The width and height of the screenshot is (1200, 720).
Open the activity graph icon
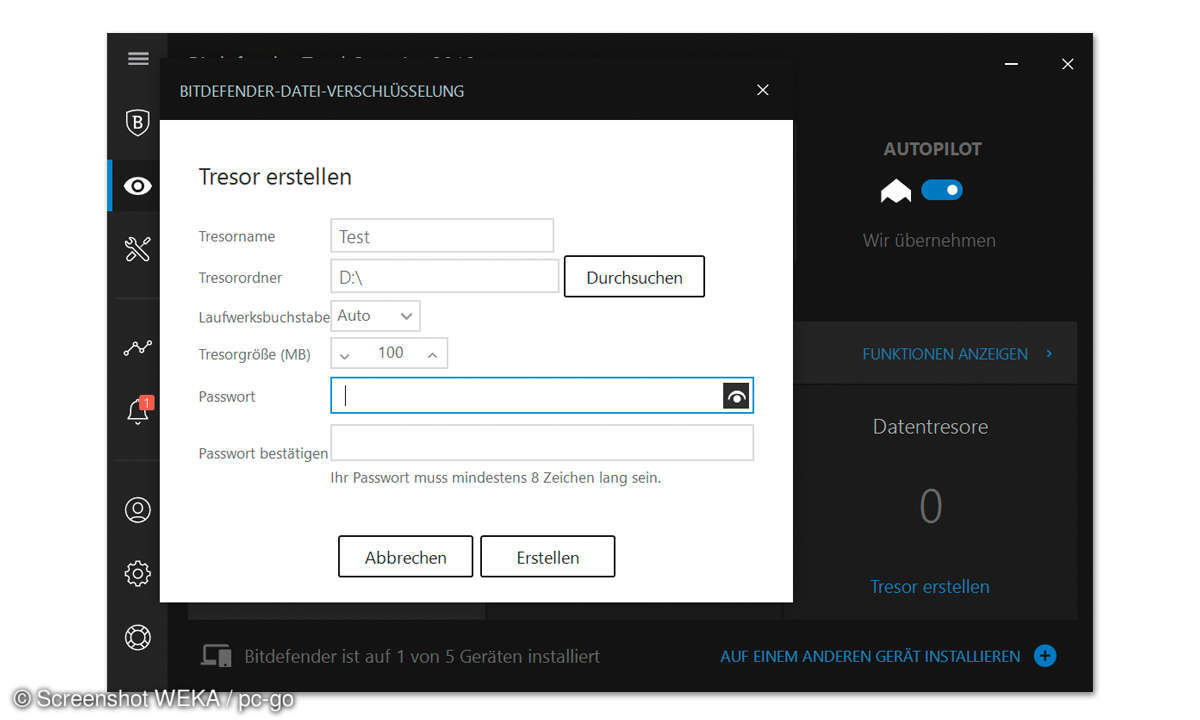138,348
